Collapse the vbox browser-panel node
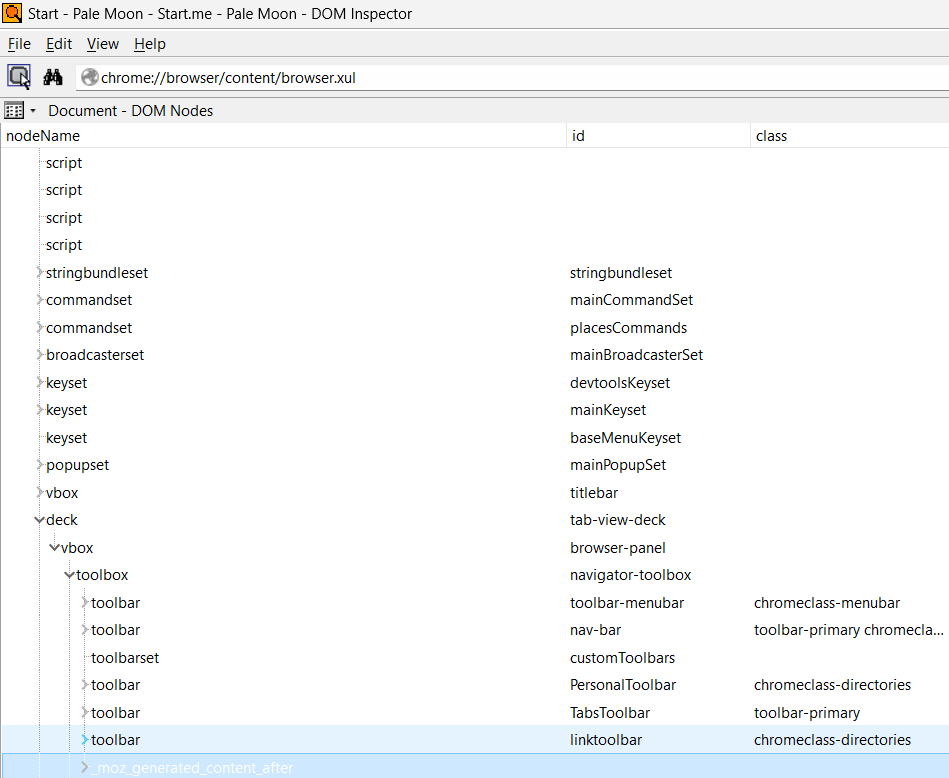949x778 pixels. pos(54,548)
